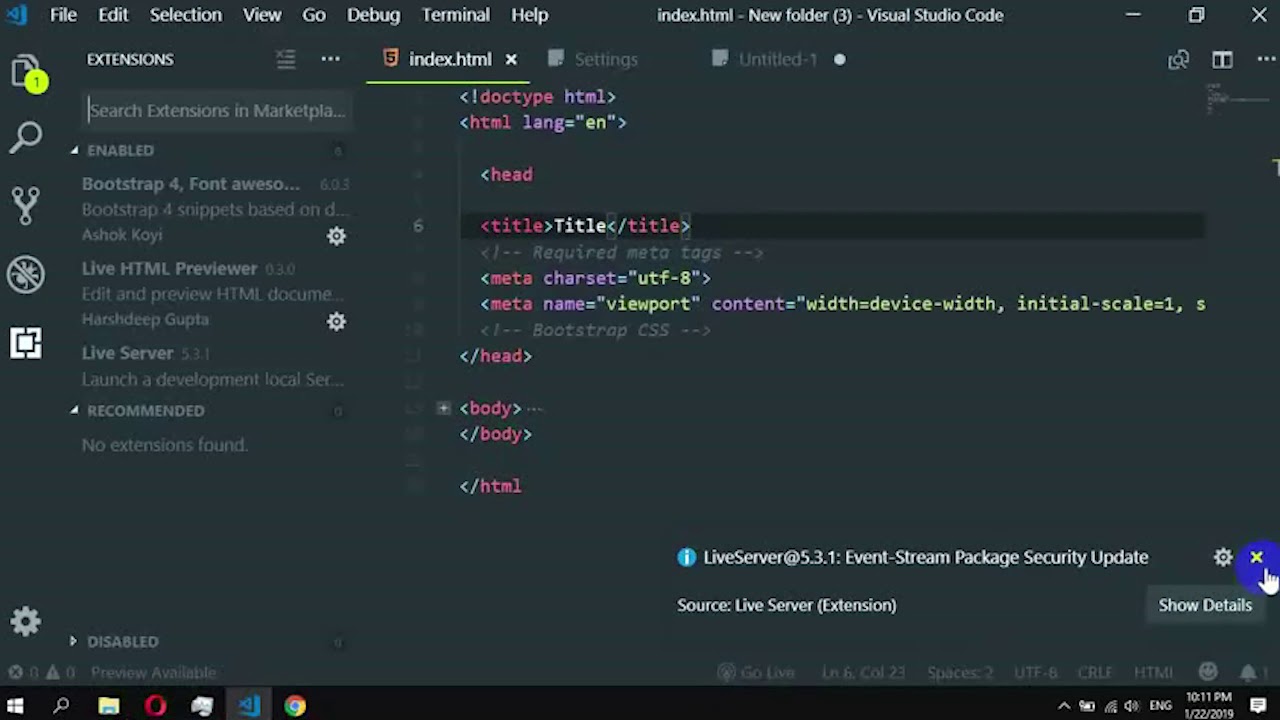This screenshot has height=720, width=1280.
Task: Focus the Search Extensions in Marketplace field
Action: pyautogui.click(x=217, y=110)
